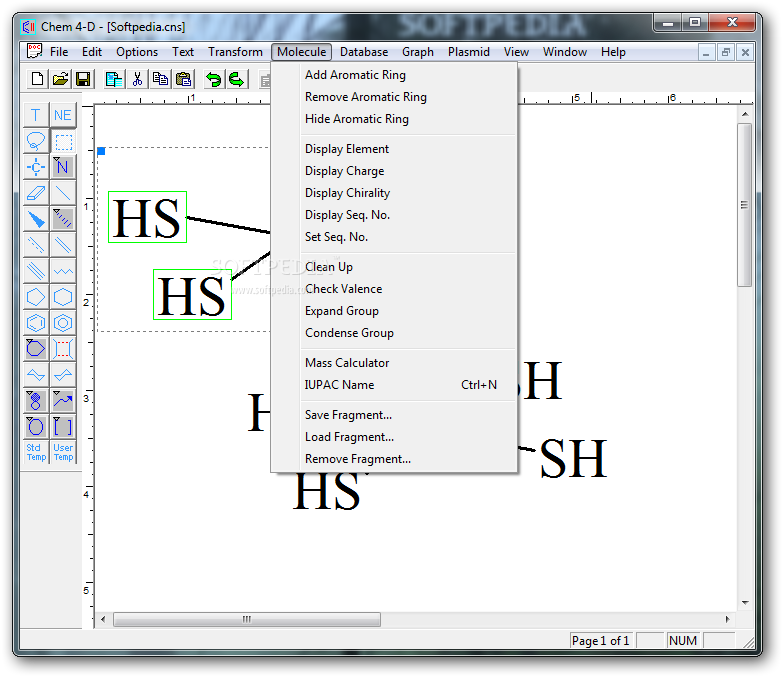Click the green Undo arrow
This screenshot has height=677, width=783.
tap(214, 79)
